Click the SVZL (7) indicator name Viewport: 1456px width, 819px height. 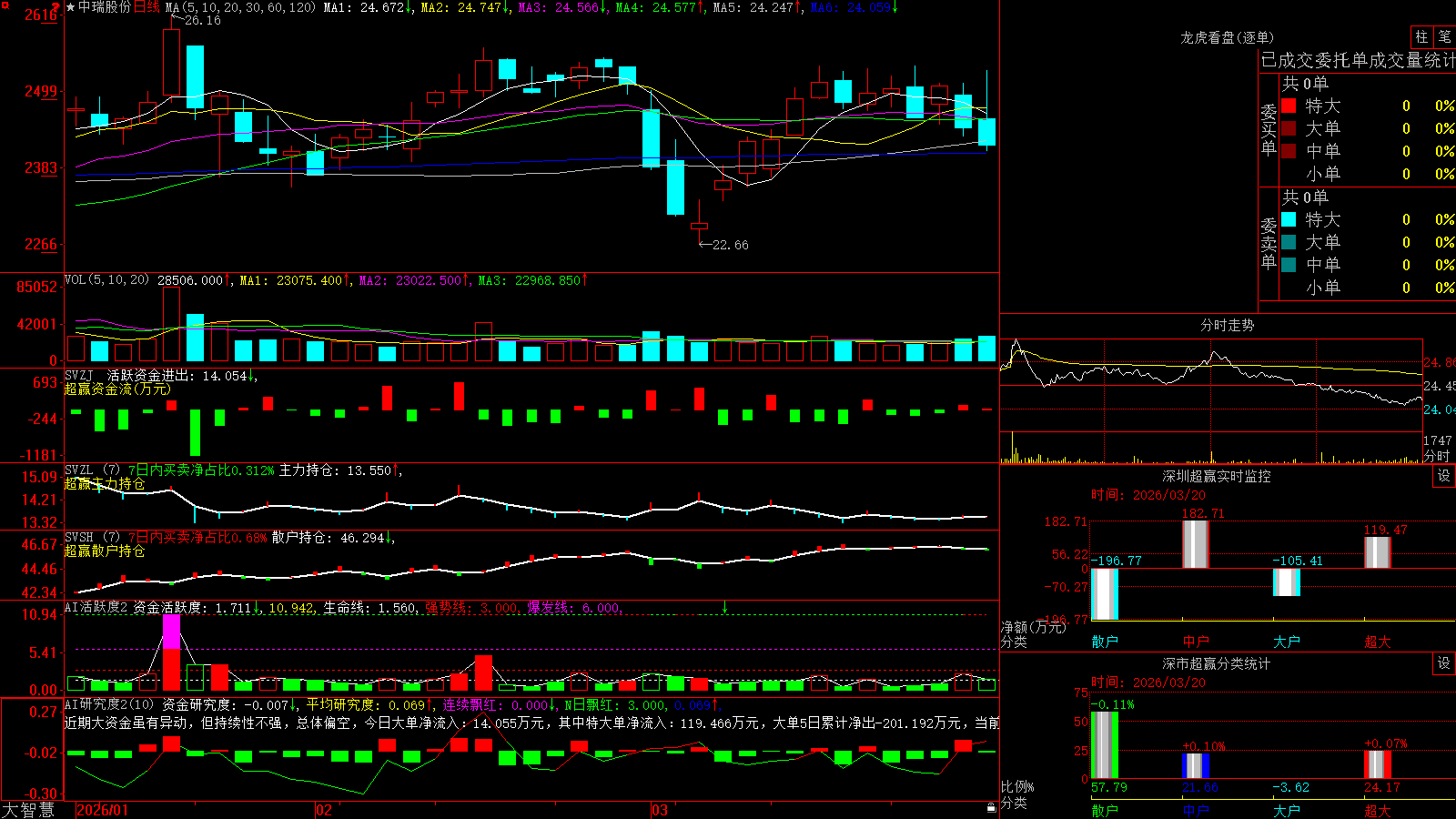pyautogui.click(x=92, y=470)
